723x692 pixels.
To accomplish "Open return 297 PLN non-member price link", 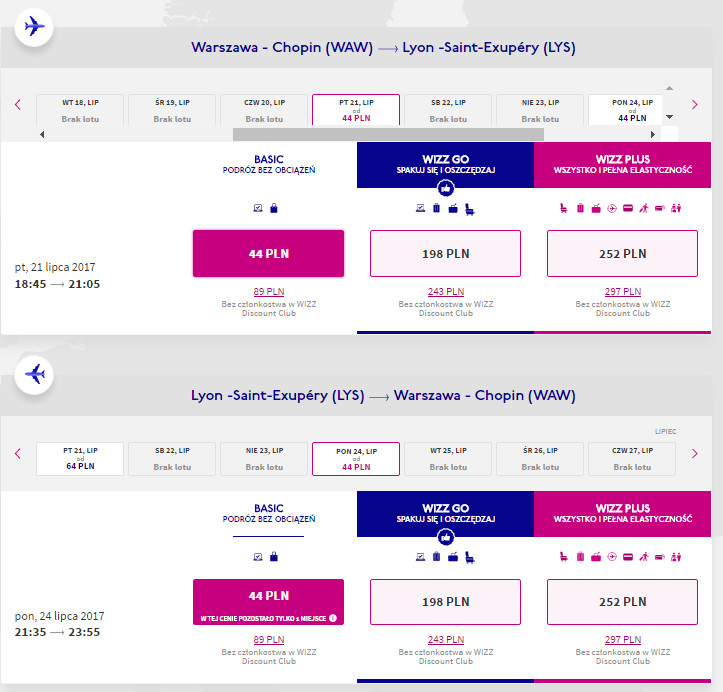I will click(x=623, y=640).
